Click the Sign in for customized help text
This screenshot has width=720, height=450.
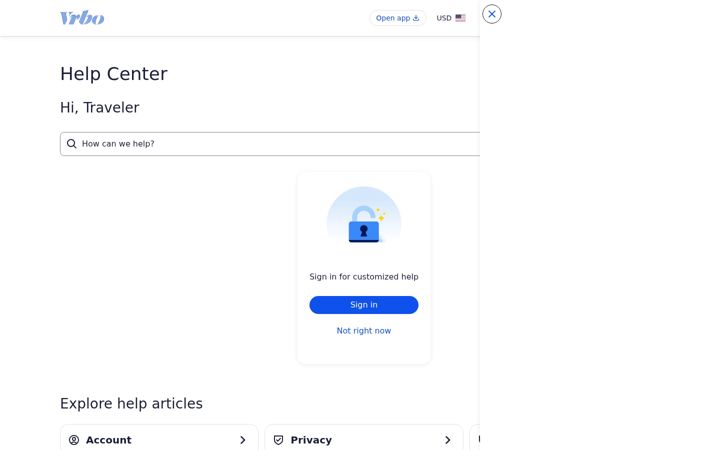[364, 277]
